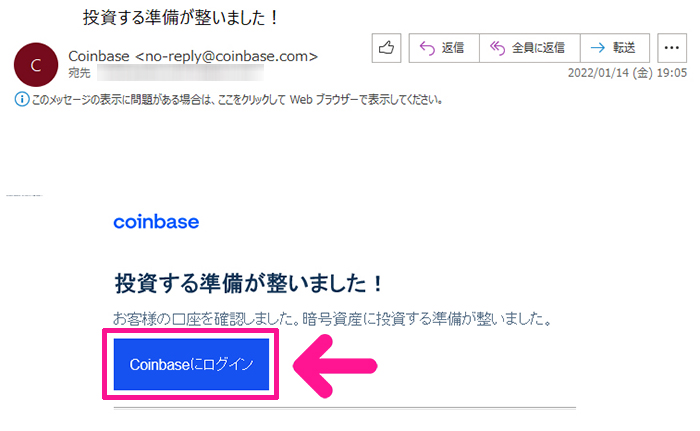Click the blue info circle icon
Image resolution: width=700 pixels, height=431 pixels.
(x=22, y=99)
